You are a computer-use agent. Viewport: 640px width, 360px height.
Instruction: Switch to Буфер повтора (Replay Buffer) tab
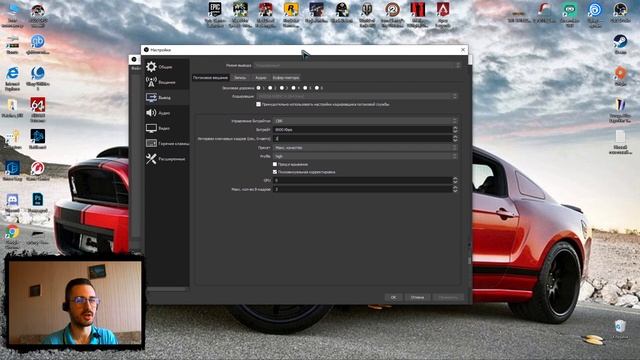pos(286,77)
